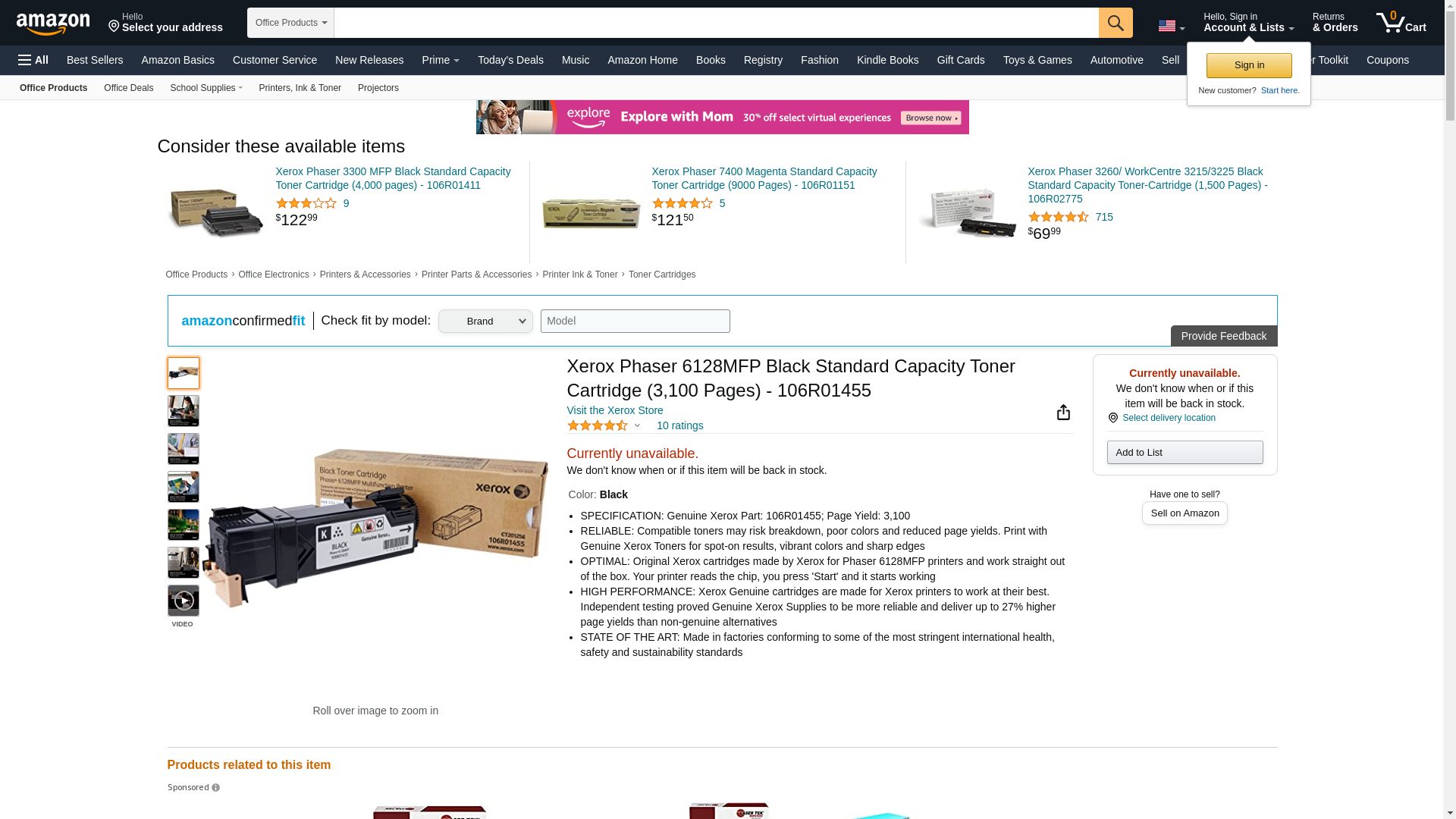Viewport: 1456px width, 819px height.
Task: Click Sell on Amazon button
Action: coord(1185,513)
